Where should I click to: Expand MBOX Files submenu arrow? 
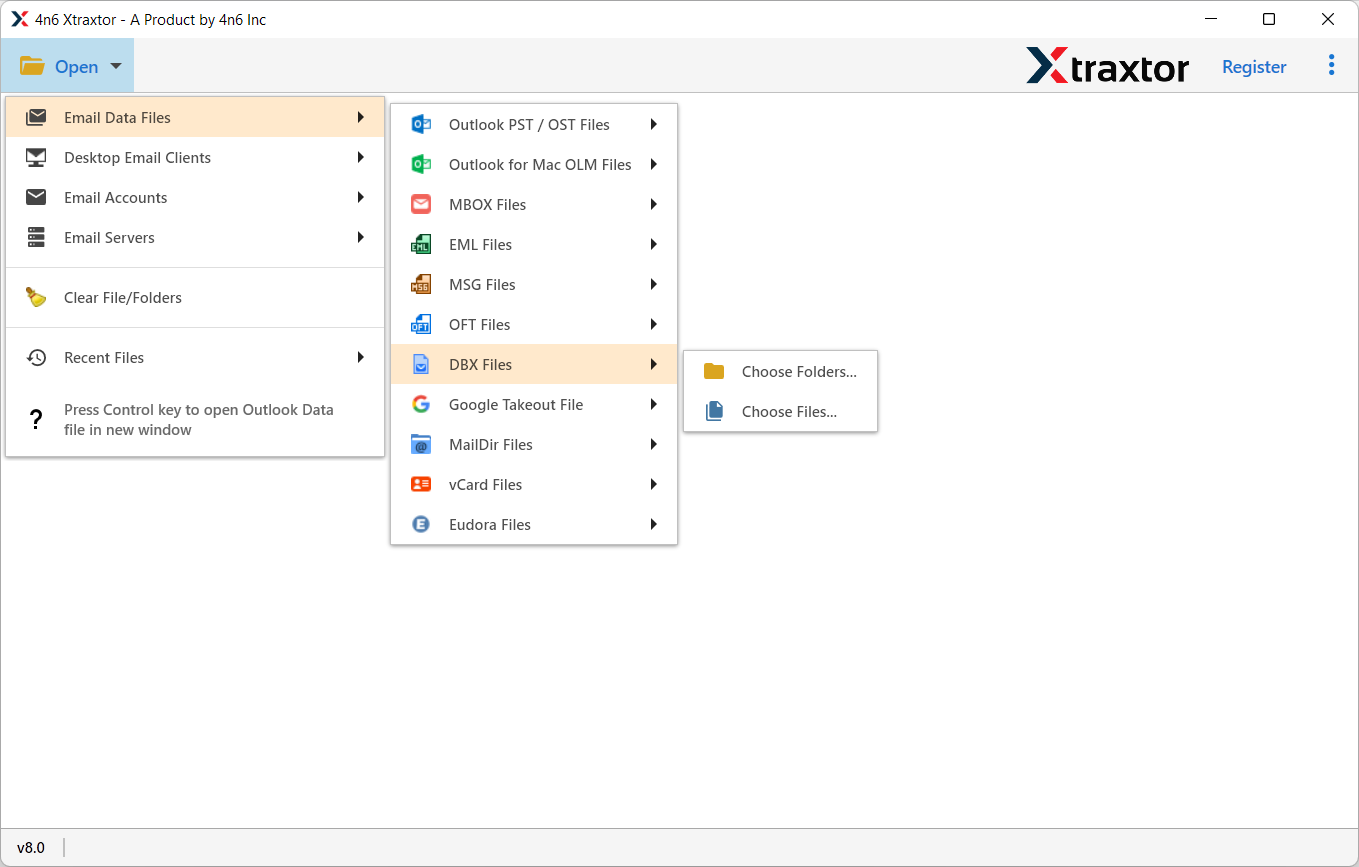[x=653, y=204]
